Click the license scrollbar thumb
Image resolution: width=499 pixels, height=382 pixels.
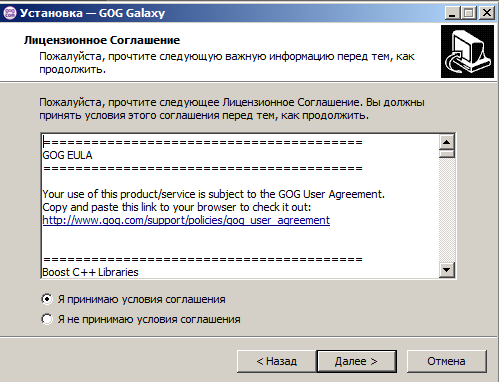(x=447, y=154)
